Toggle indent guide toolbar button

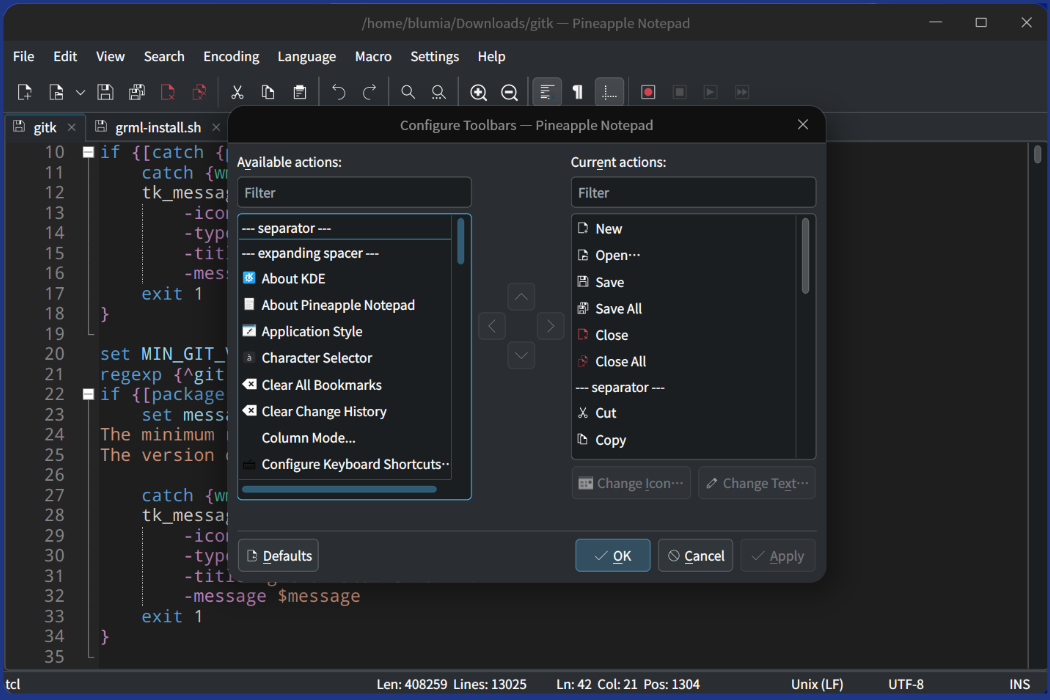(609, 92)
